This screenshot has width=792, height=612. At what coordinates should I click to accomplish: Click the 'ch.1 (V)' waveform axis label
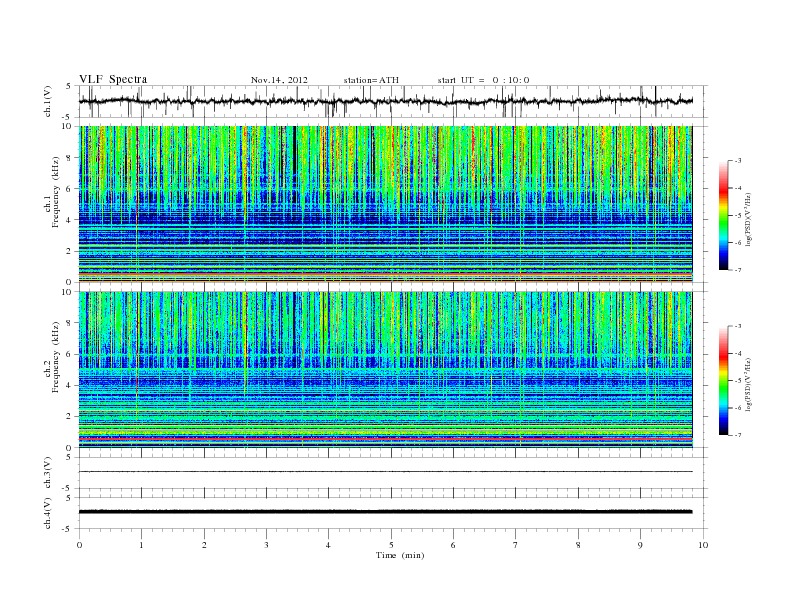pyautogui.click(x=48, y=101)
